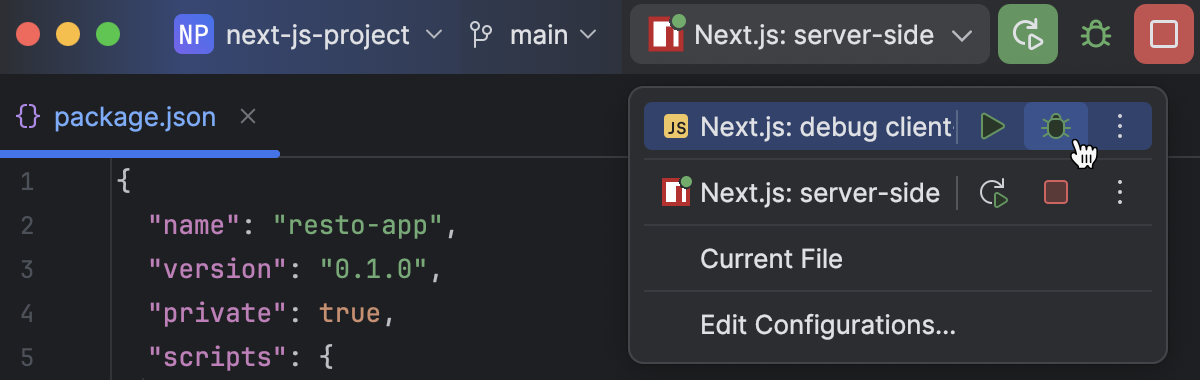Debug the Next.js: debug client configuration
The width and height of the screenshot is (1200, 380).
[1056, 127]
